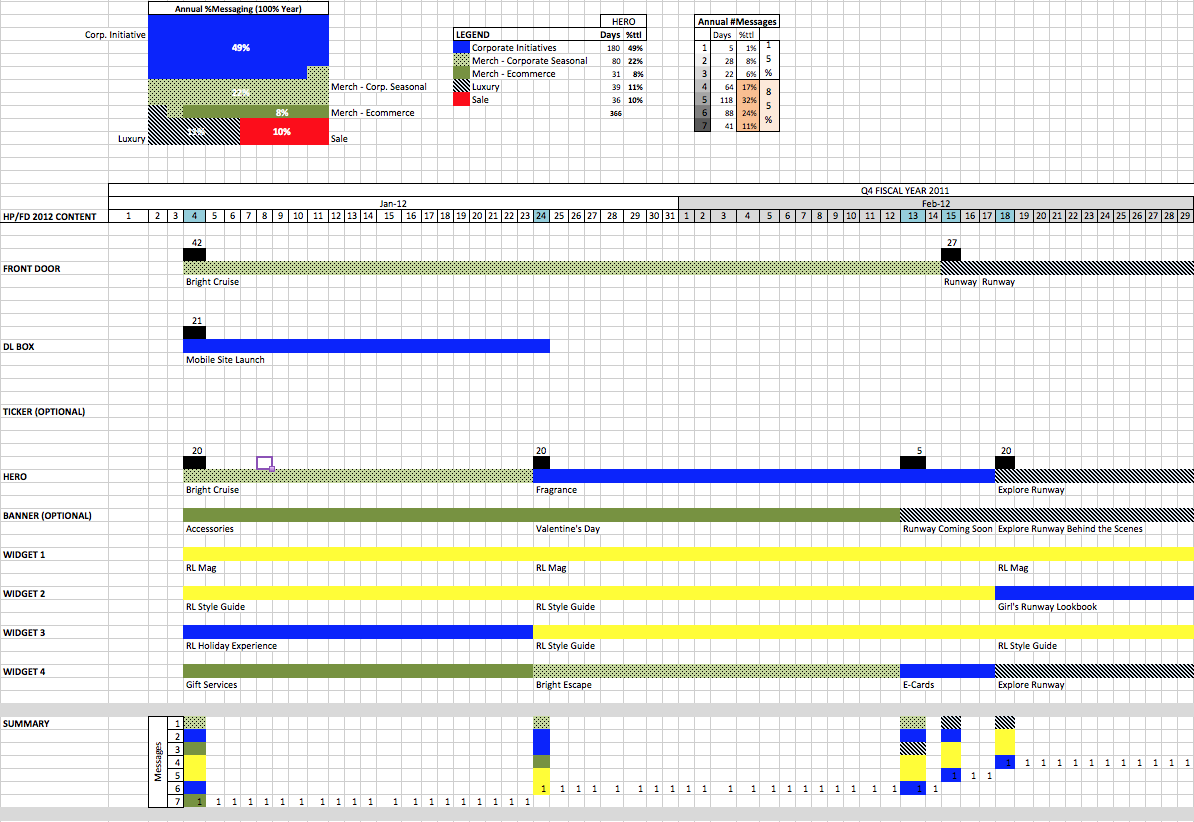This screenshot has height=822, width=1194.
Task: Click the 'Gift Services' label
Action: [212, 685]
